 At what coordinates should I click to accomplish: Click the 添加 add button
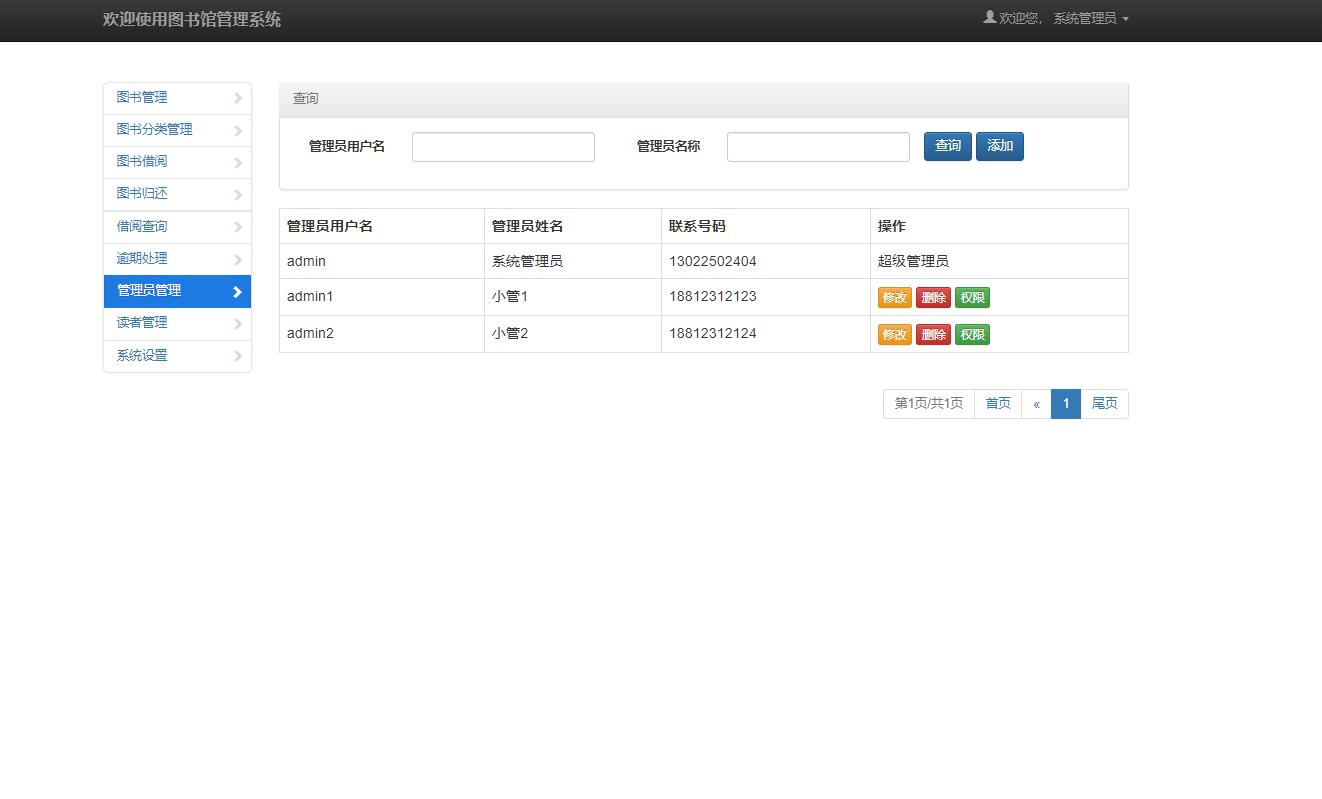coord(999,146)
